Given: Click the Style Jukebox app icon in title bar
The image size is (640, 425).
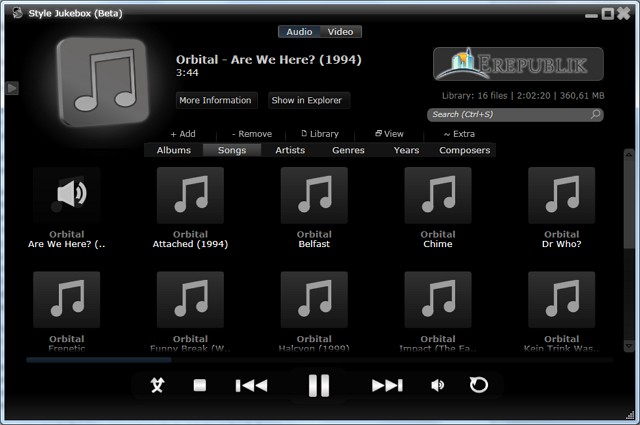Looking at the screenshot, I should 18,13.
